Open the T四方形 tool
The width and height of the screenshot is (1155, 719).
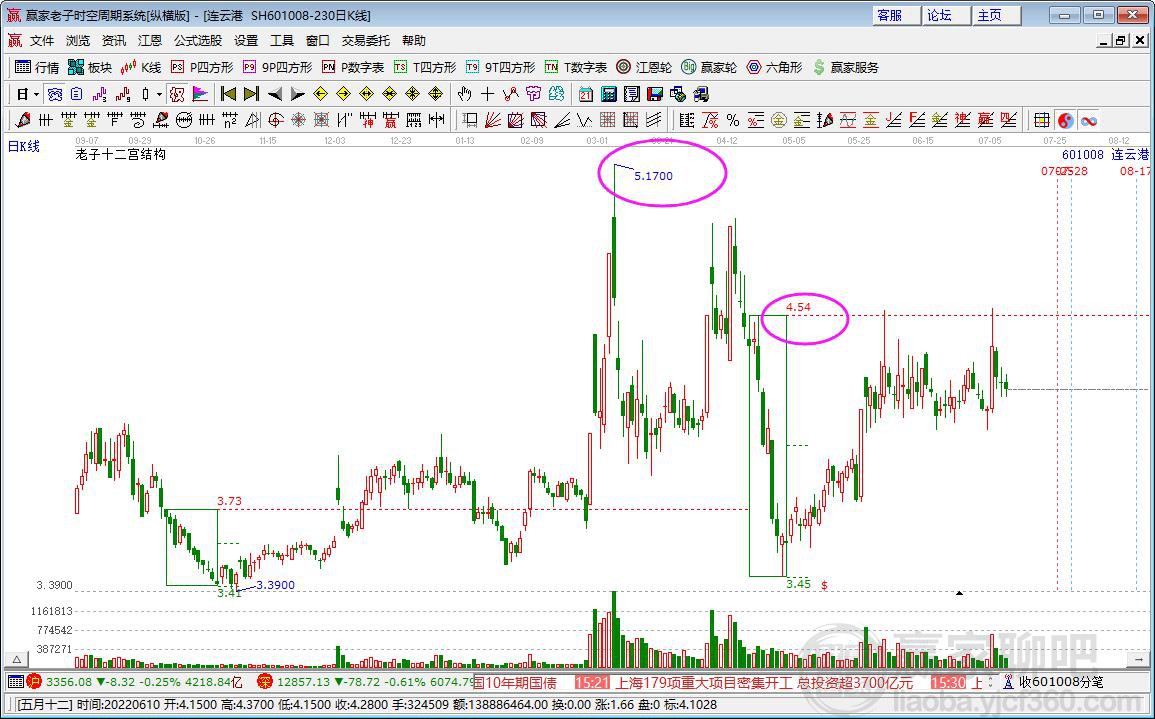[425, 68]
